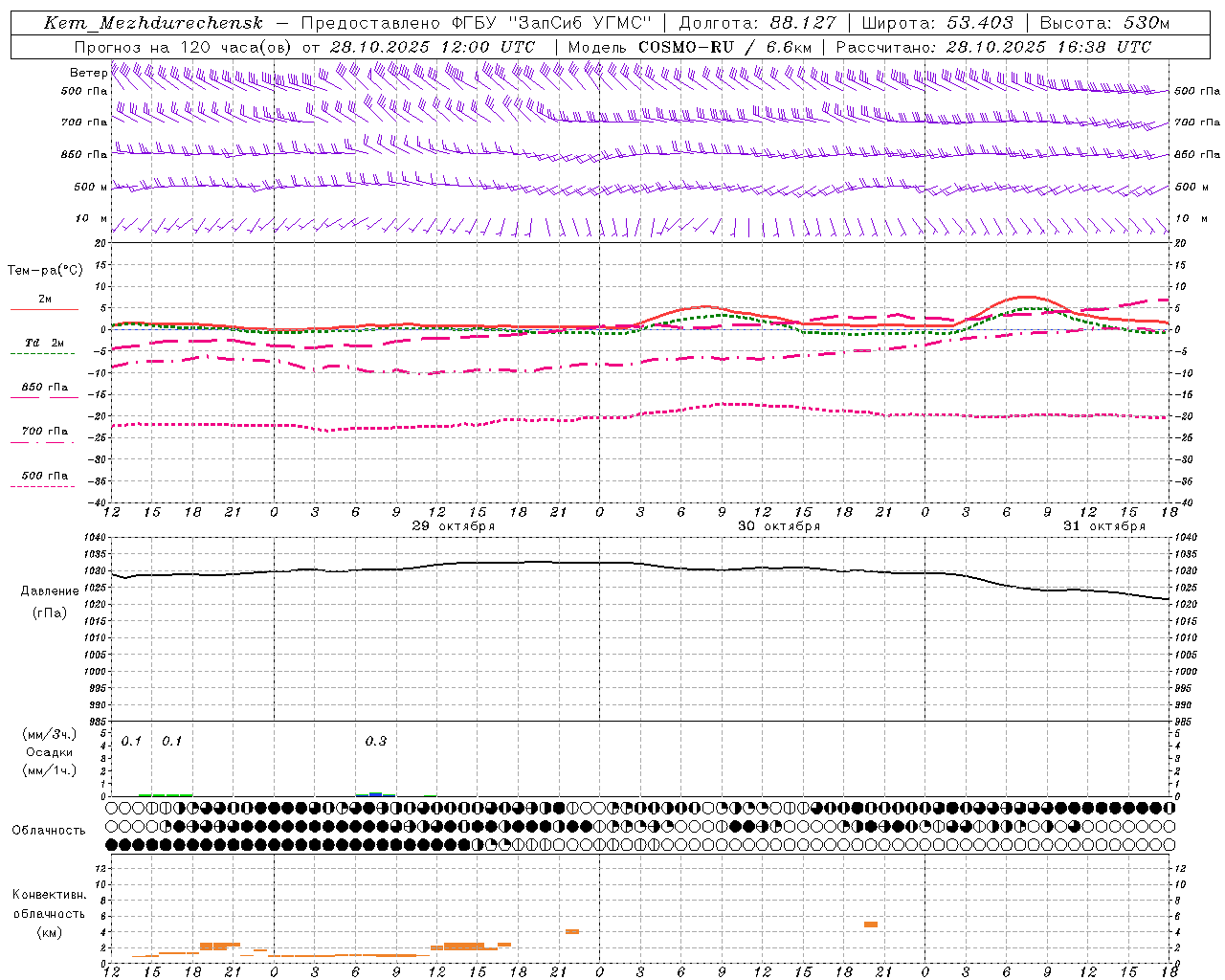Viewport: 1225px width, 980px height.
Task: Click the 31 октября date label
Action: (1103, 526)
